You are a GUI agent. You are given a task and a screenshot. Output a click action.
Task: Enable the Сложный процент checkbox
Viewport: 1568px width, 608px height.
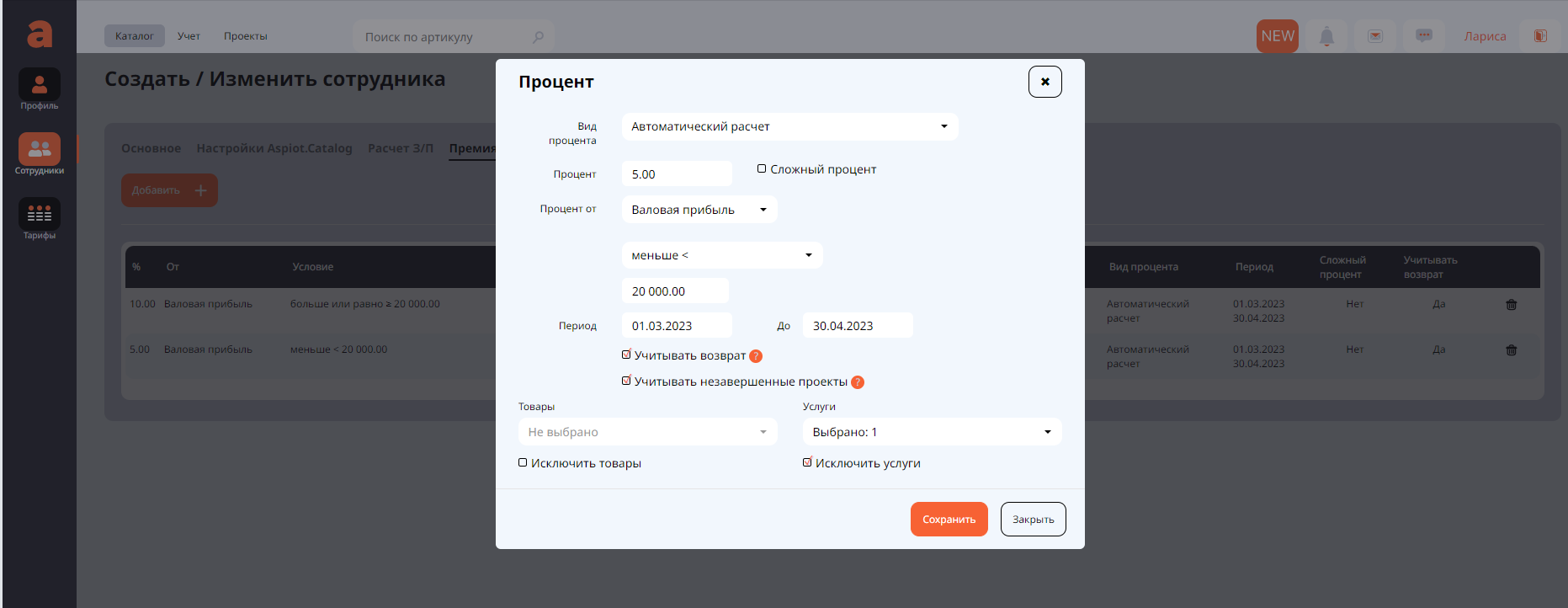point(762,169)
